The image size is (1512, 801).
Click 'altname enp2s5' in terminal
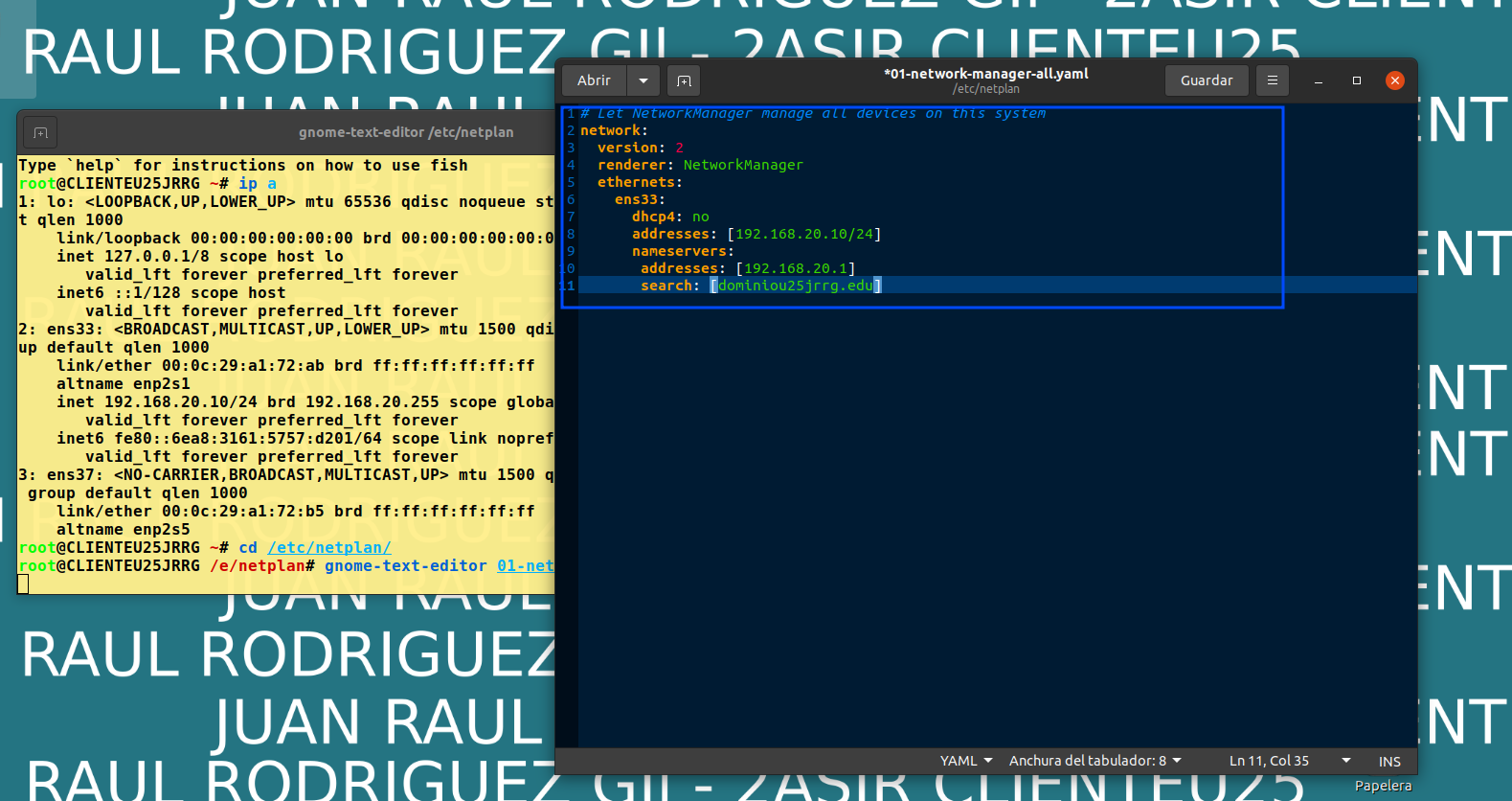tap(124, 529)
